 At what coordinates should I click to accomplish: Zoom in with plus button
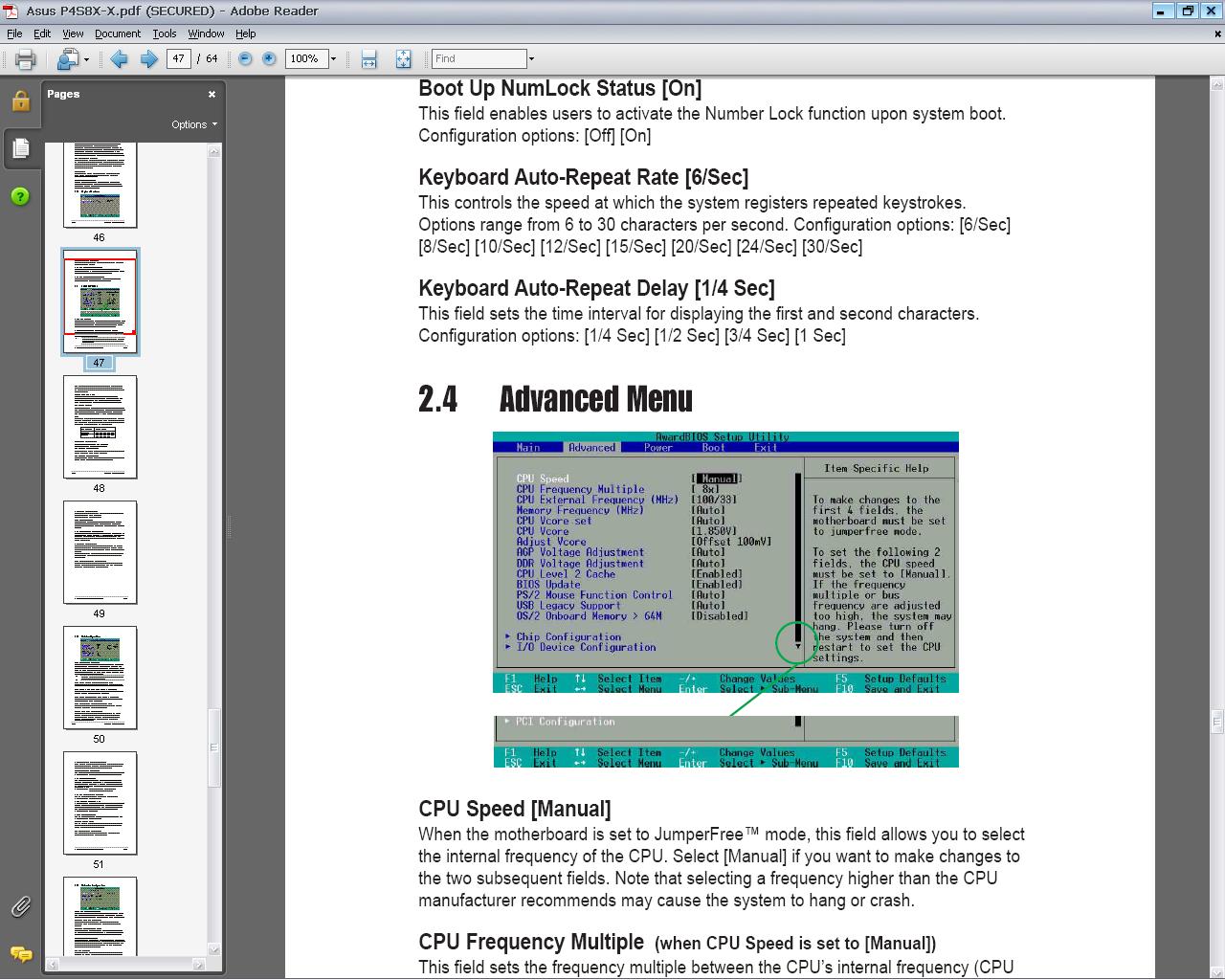[x=269, y=59]
